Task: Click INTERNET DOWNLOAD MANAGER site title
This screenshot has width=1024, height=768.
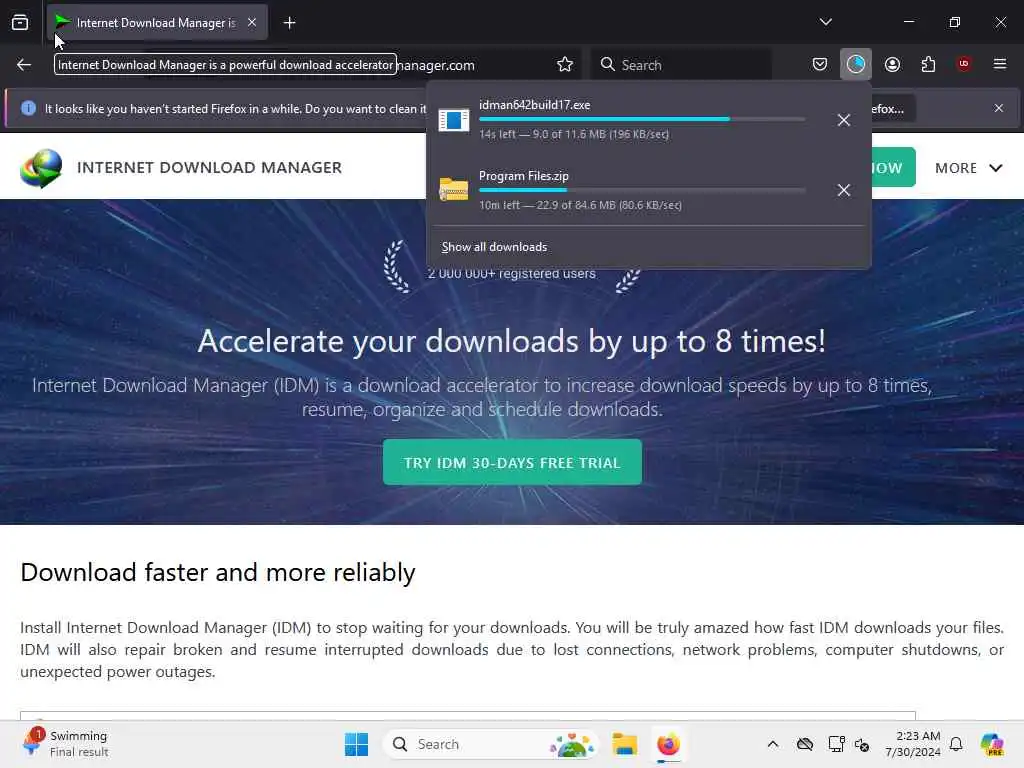Action: (x=209, y=168)
